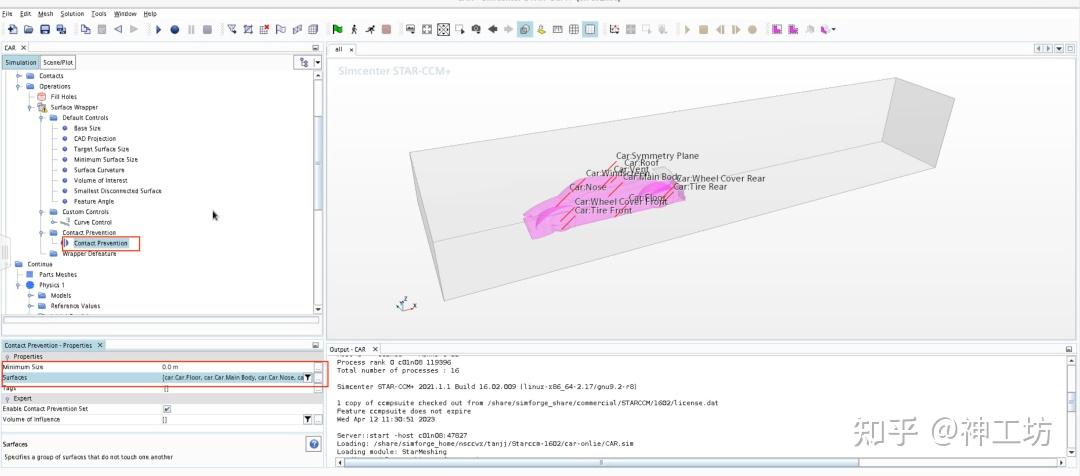The image size is (1080, 476).
Task: Click the running figure toolbar icon
Action: pyautogui.click(x=371, y=29)
